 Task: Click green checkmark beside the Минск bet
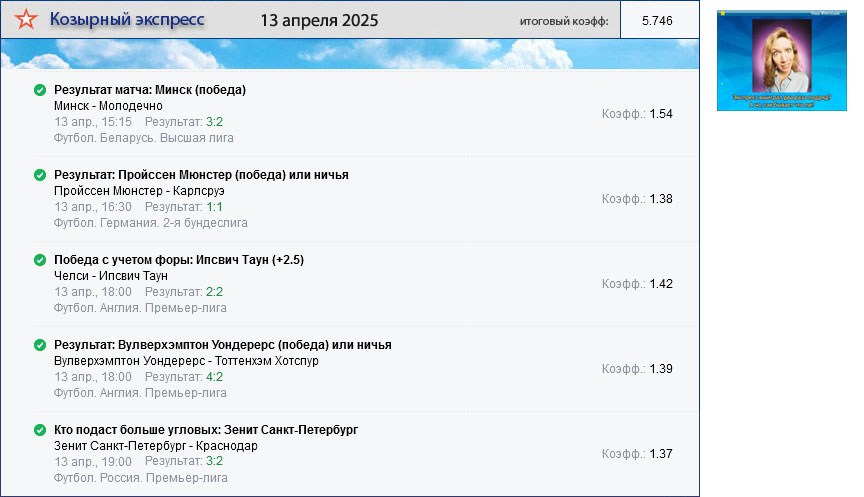coord(40,90)
